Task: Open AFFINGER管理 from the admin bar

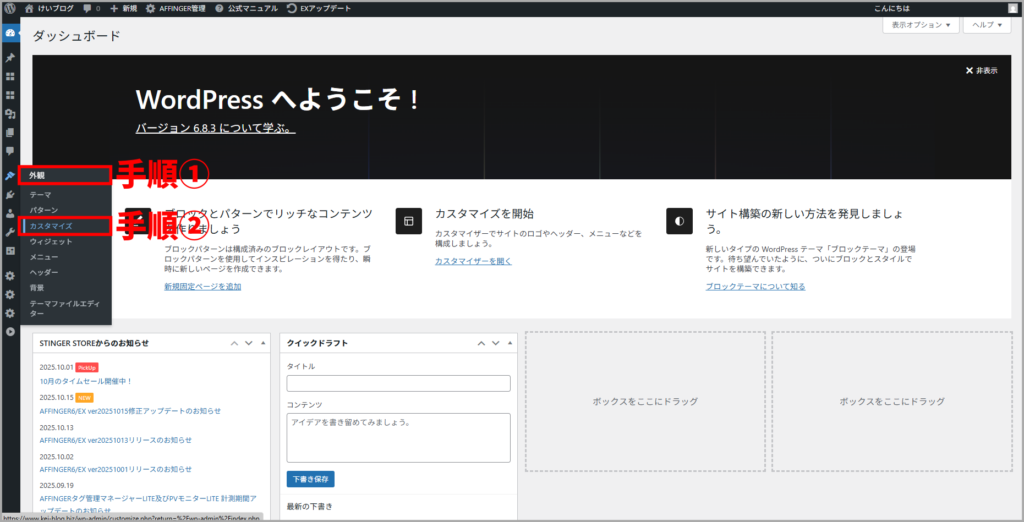Action: (x=176, y=8)
